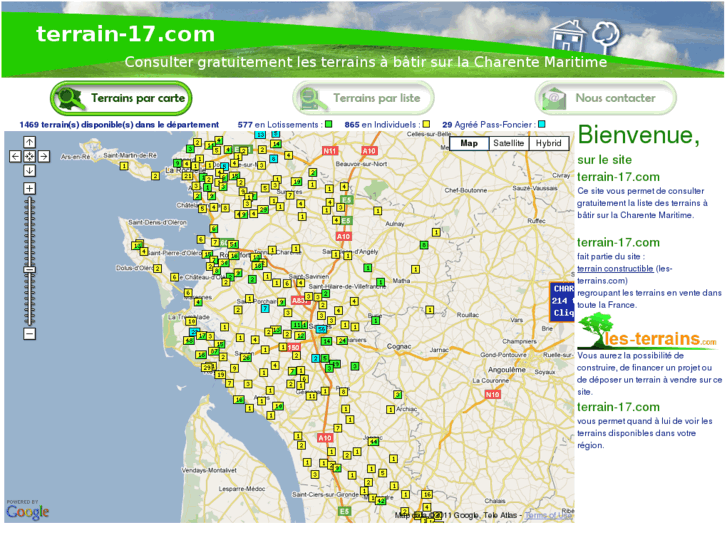Select the 24 marker east of Saintes
The height and width of the screenshot is (545, 727).
342,340
